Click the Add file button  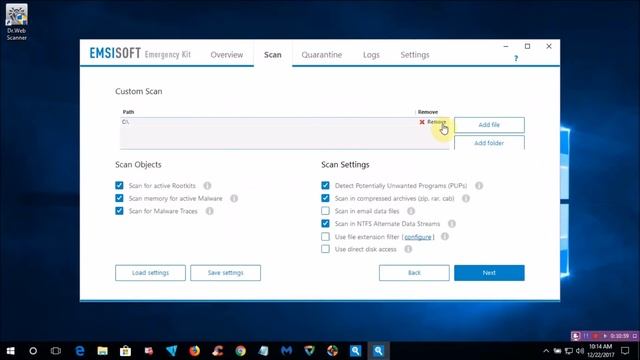pos(489,125)
